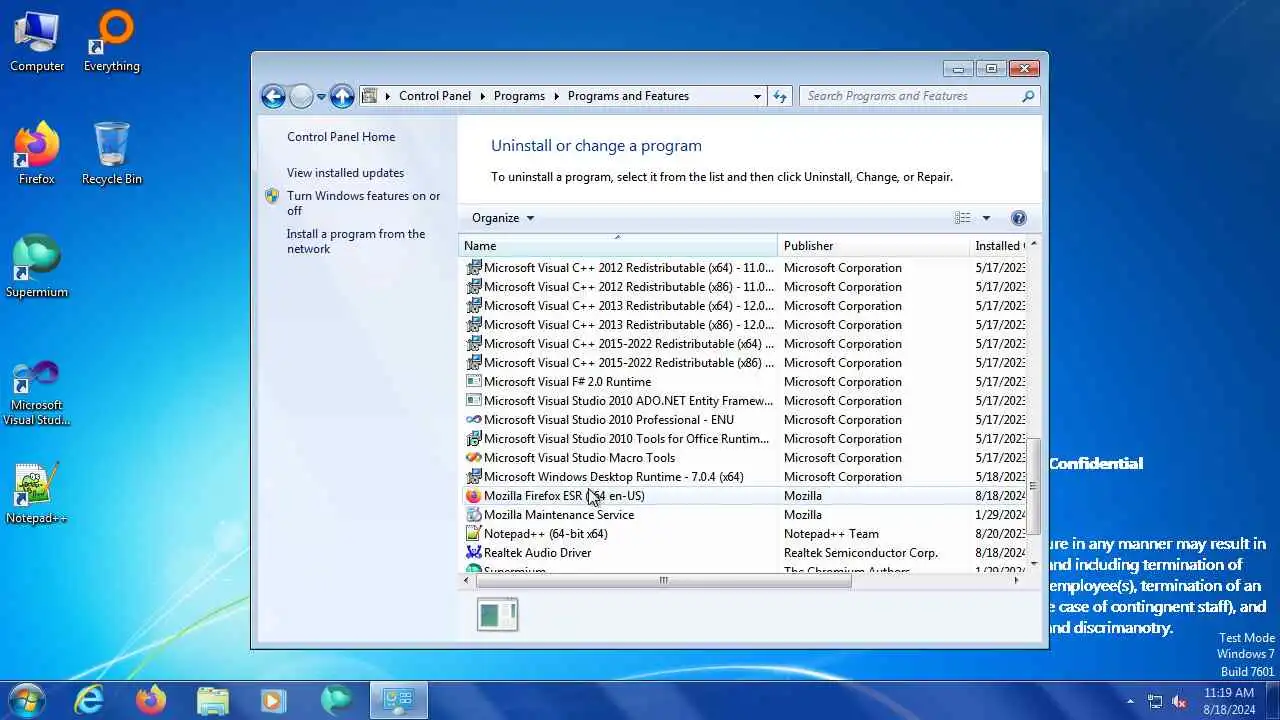Click the horizontal scrollbar thumb in program list
This screenshot has width=1280, height=720.
point(663,580)
